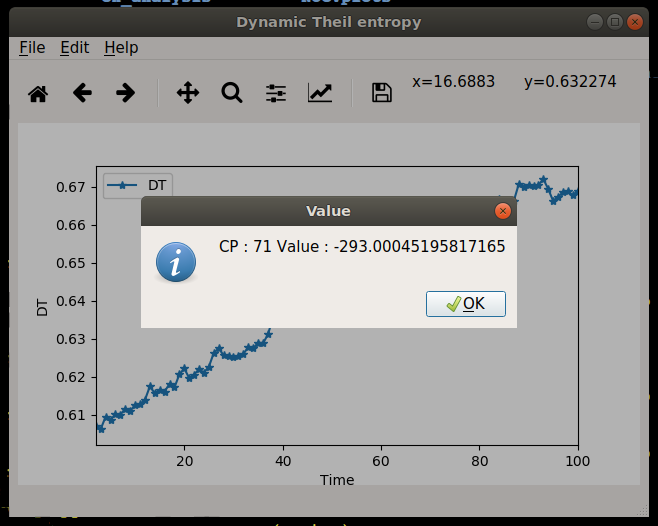Click the 0.61 y-axis tick label
The width and height of the screenshot is (658, 526).
(x=70, y=415)
